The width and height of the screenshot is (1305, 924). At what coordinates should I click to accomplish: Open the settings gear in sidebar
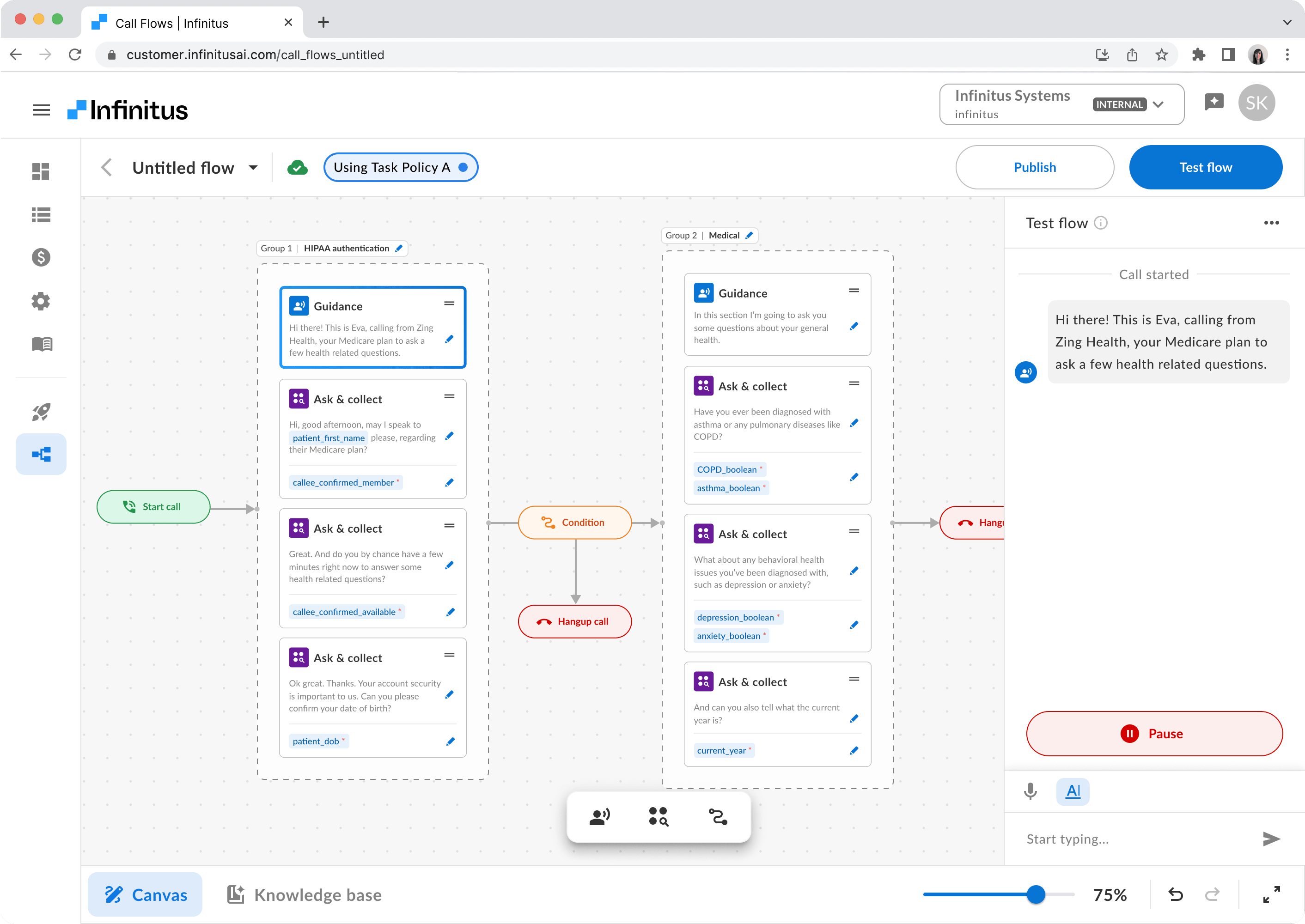click(x=41, y=301)
